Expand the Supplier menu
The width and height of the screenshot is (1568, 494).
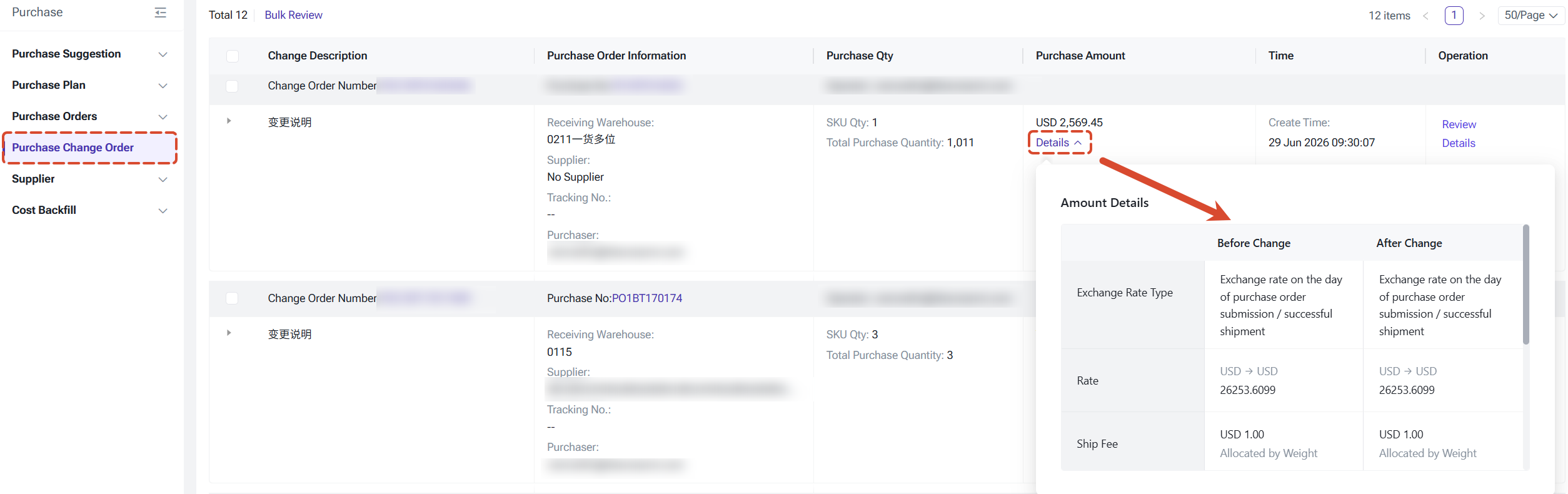[x=90, y=179]
